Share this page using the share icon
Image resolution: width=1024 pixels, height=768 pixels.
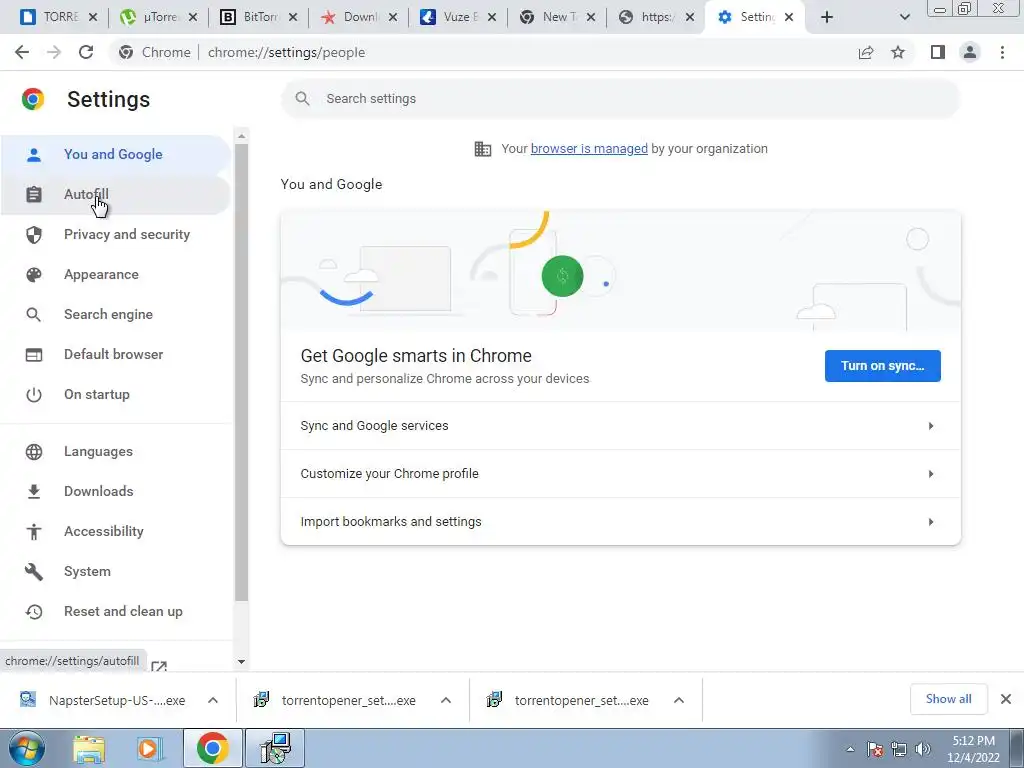[x=866, y=52]
